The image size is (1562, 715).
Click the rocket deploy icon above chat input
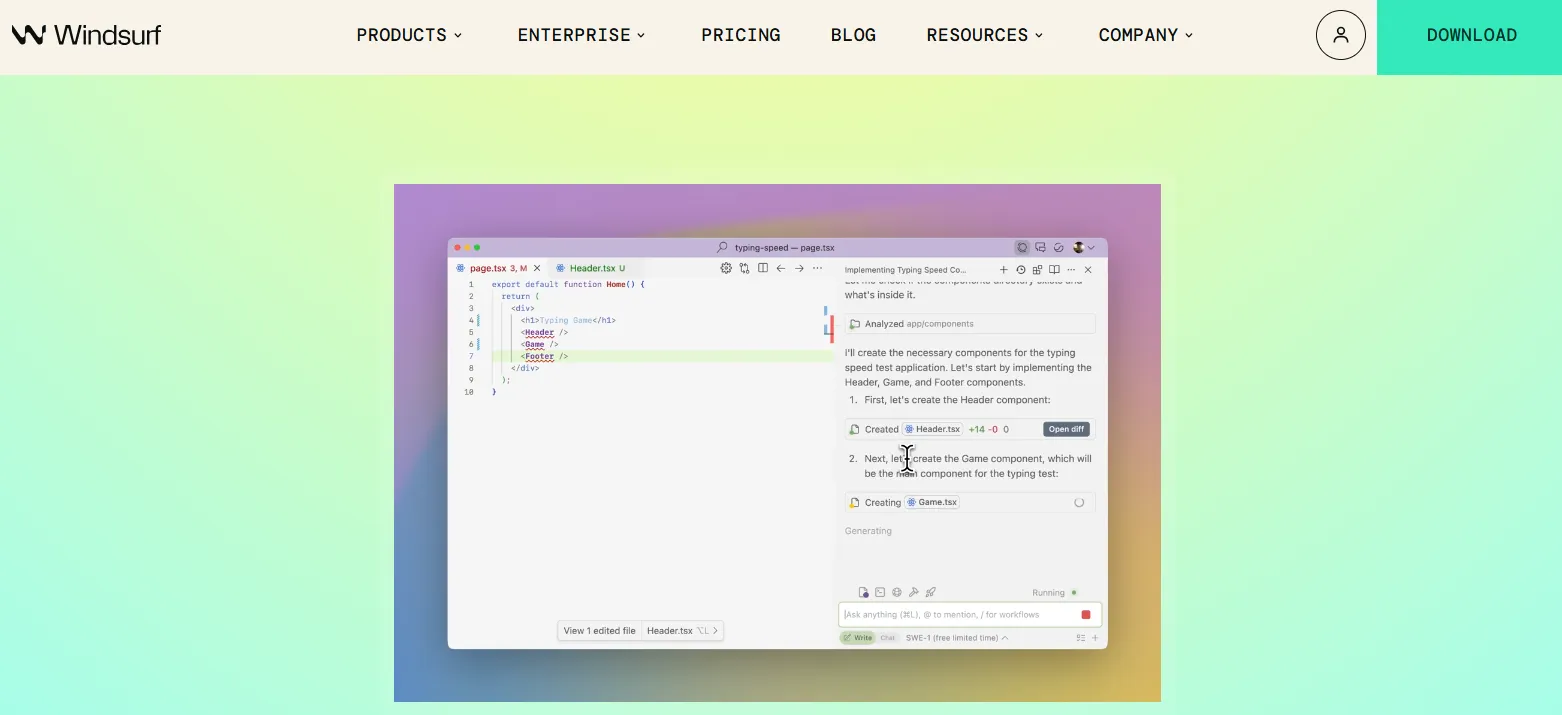pos(931,592)
